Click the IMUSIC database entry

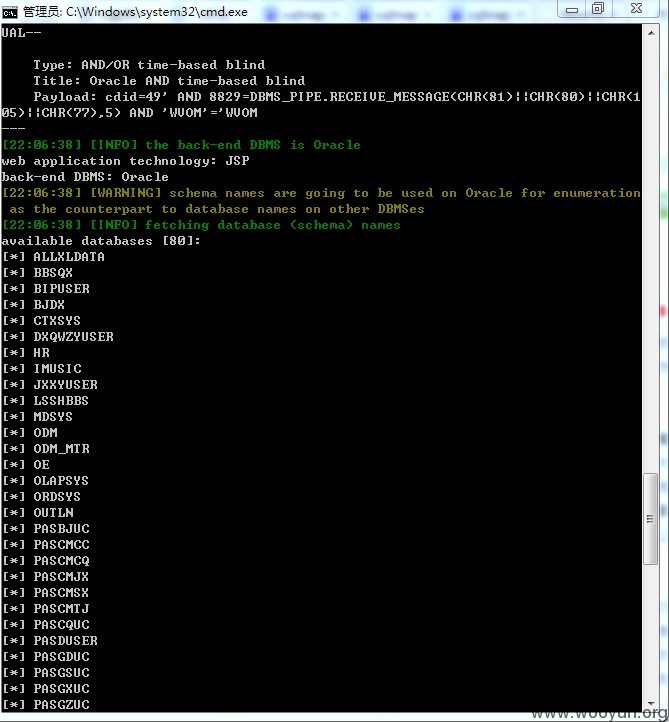pos(42,369)
